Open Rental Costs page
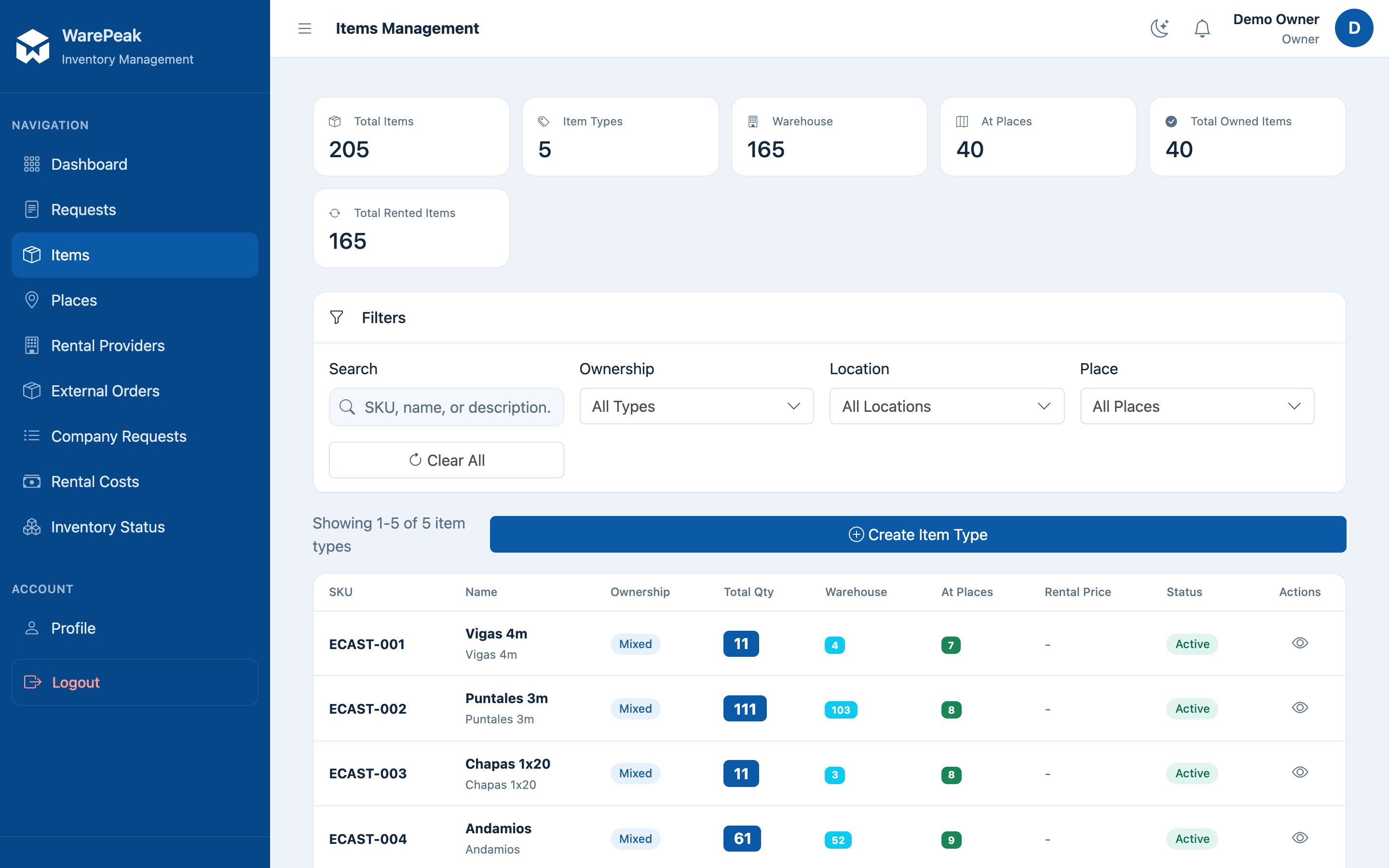The image size is (1389, 868). pos(135,481)
